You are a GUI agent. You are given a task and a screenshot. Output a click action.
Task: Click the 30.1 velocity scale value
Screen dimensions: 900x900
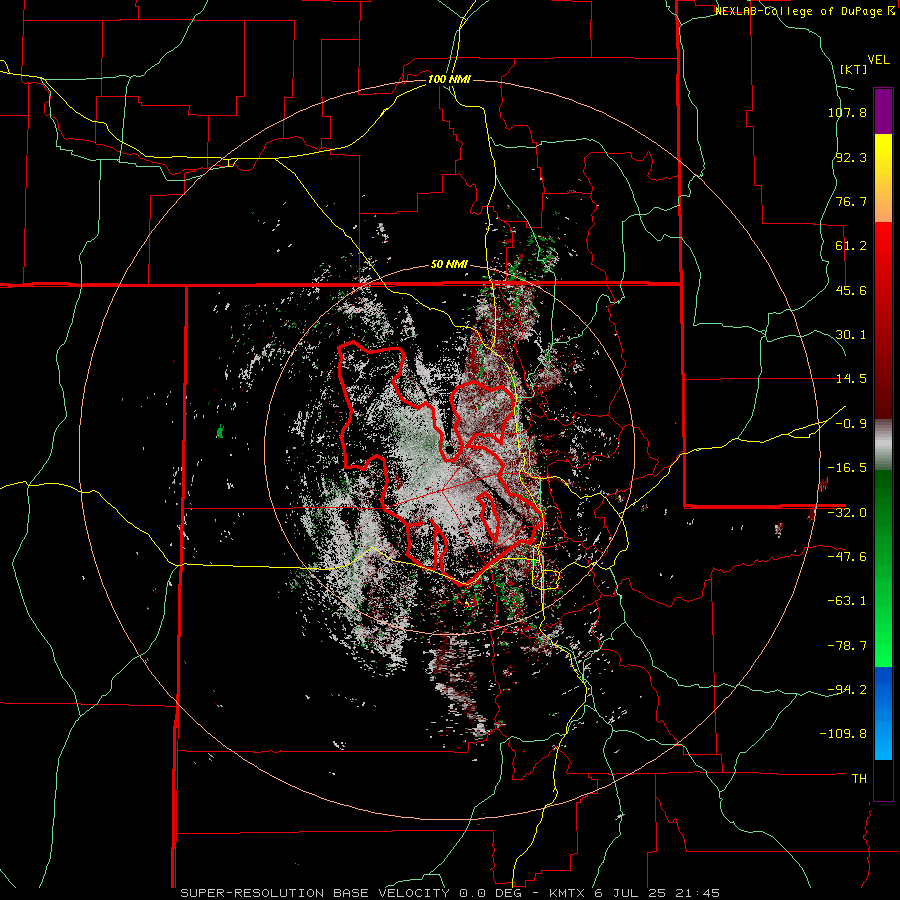[851, 335]
